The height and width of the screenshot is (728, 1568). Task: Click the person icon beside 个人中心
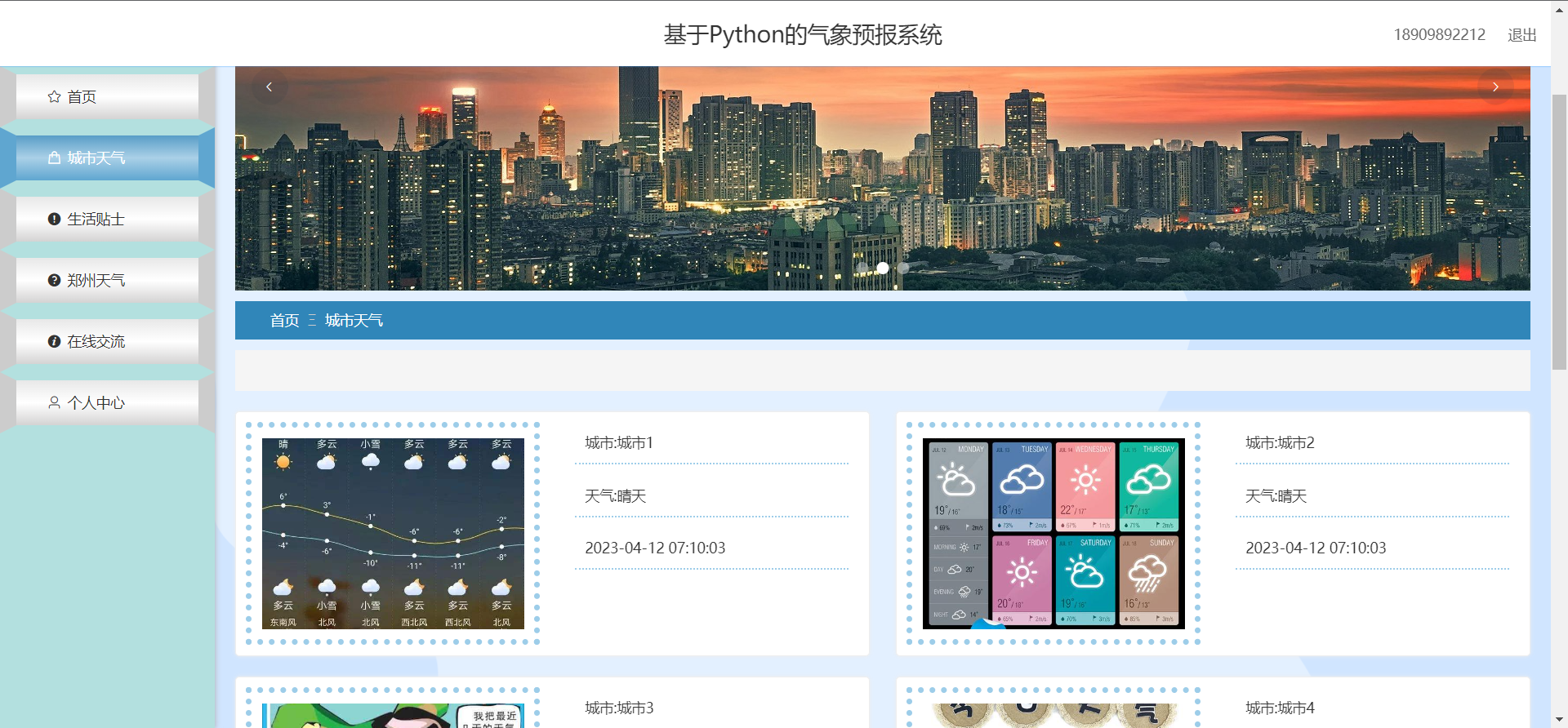point(54,402)
